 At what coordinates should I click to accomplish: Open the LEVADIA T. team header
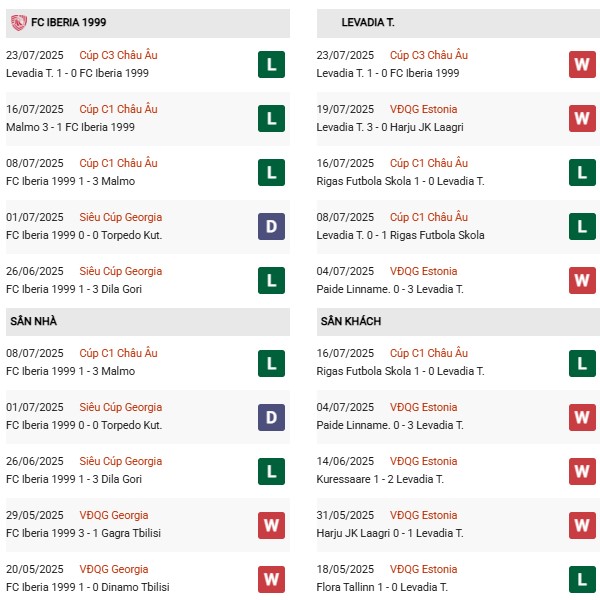pos(370,22)
